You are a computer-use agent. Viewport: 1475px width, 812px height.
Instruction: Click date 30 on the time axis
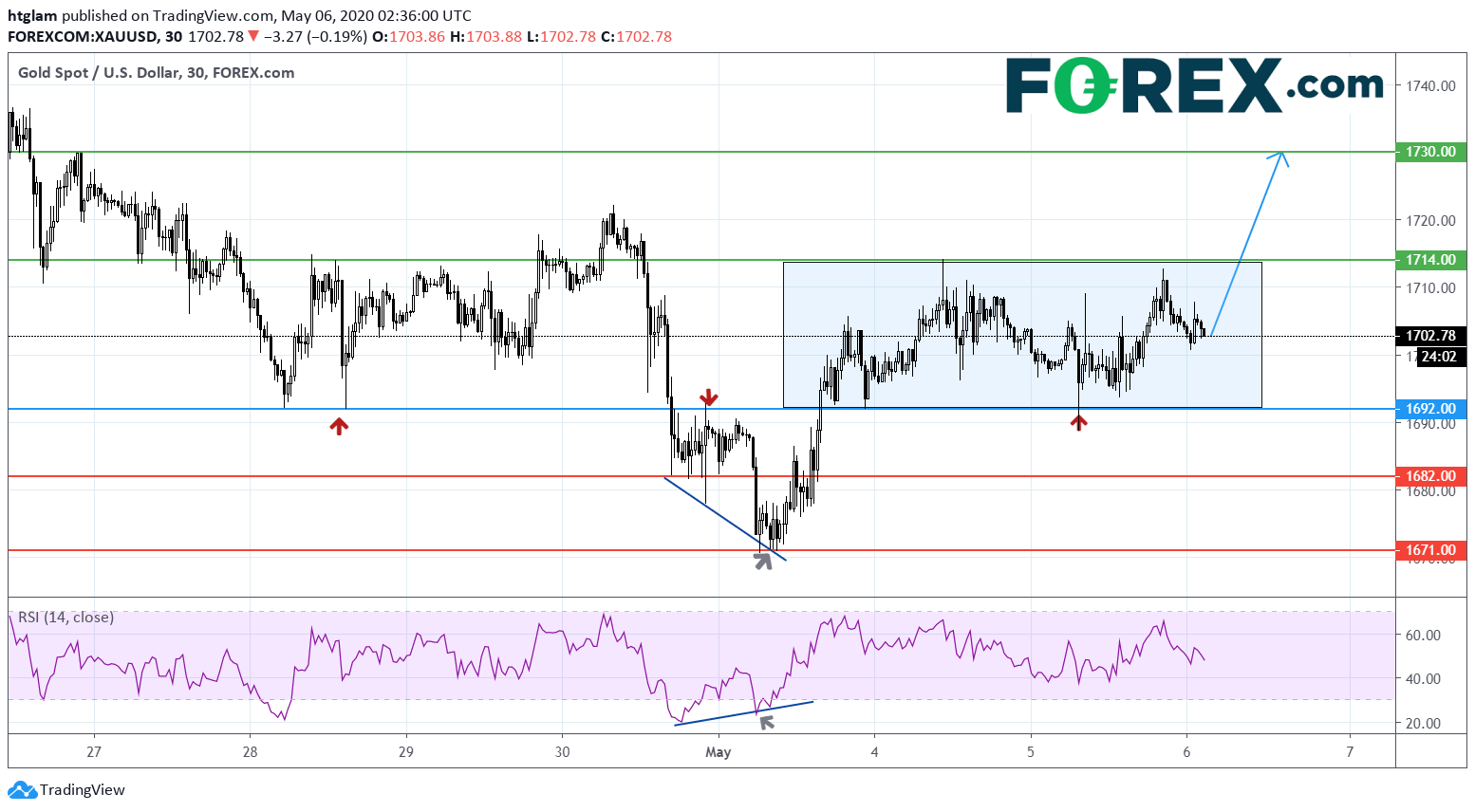tap(562, 752)
